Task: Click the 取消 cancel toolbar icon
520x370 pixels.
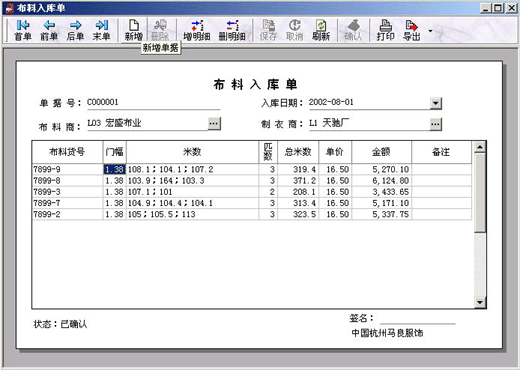Action: [x=295, y=30]
